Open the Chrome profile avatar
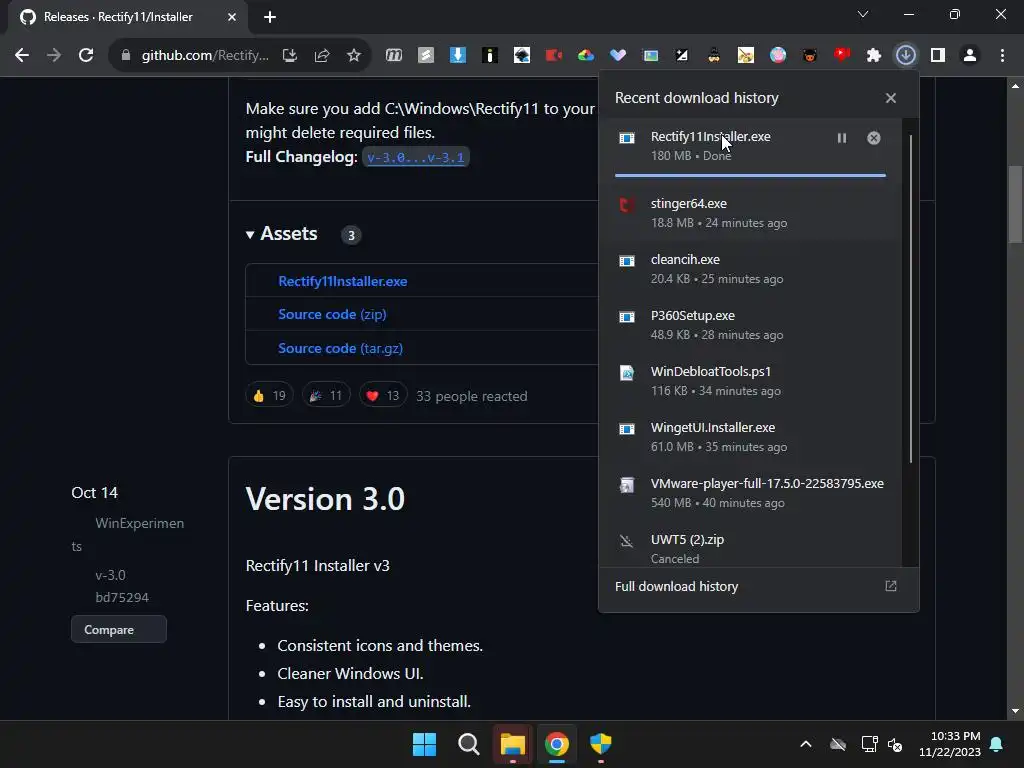The width and height of the screenshot is (1024, 768). (x=970, y=56)
